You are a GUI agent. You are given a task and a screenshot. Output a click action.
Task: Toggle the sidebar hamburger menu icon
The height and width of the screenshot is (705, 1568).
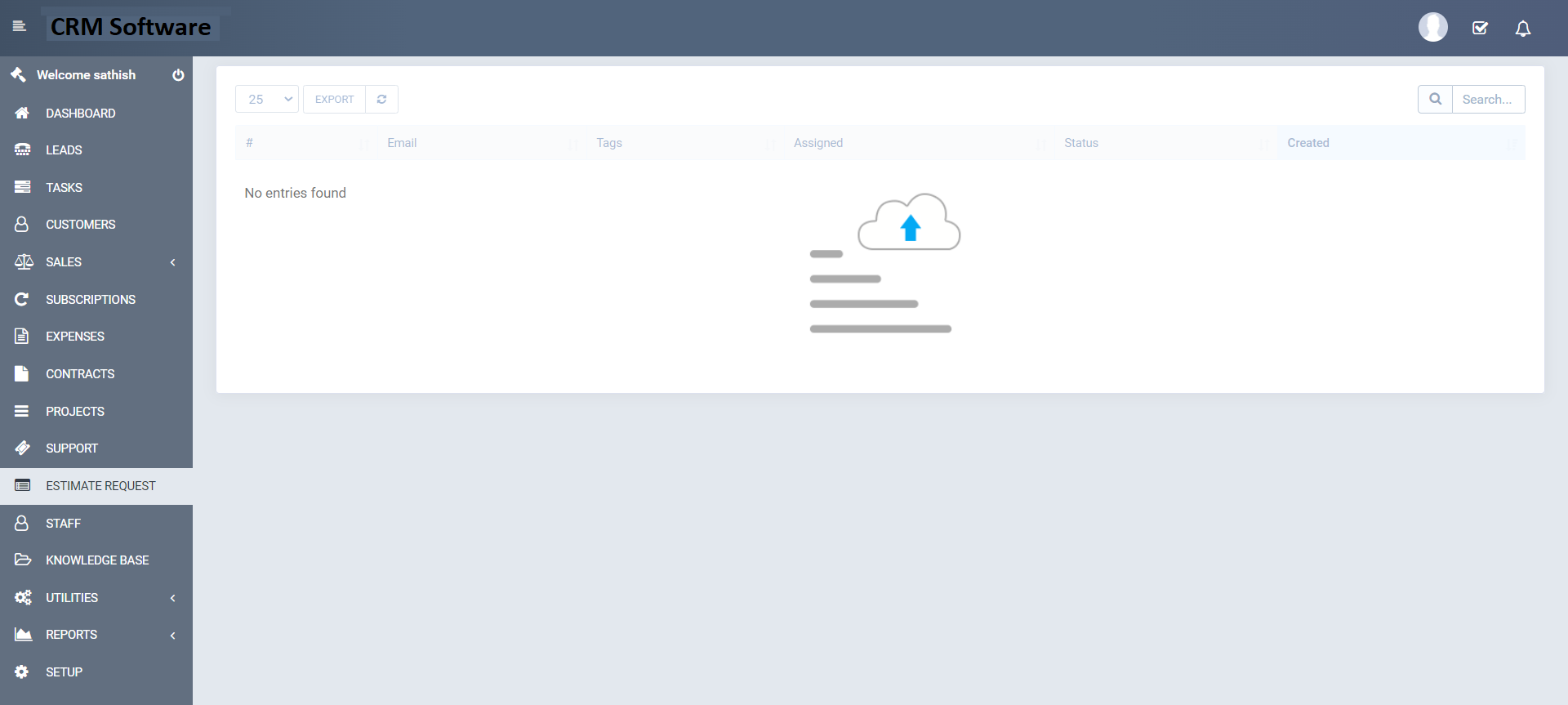[20, 27]
